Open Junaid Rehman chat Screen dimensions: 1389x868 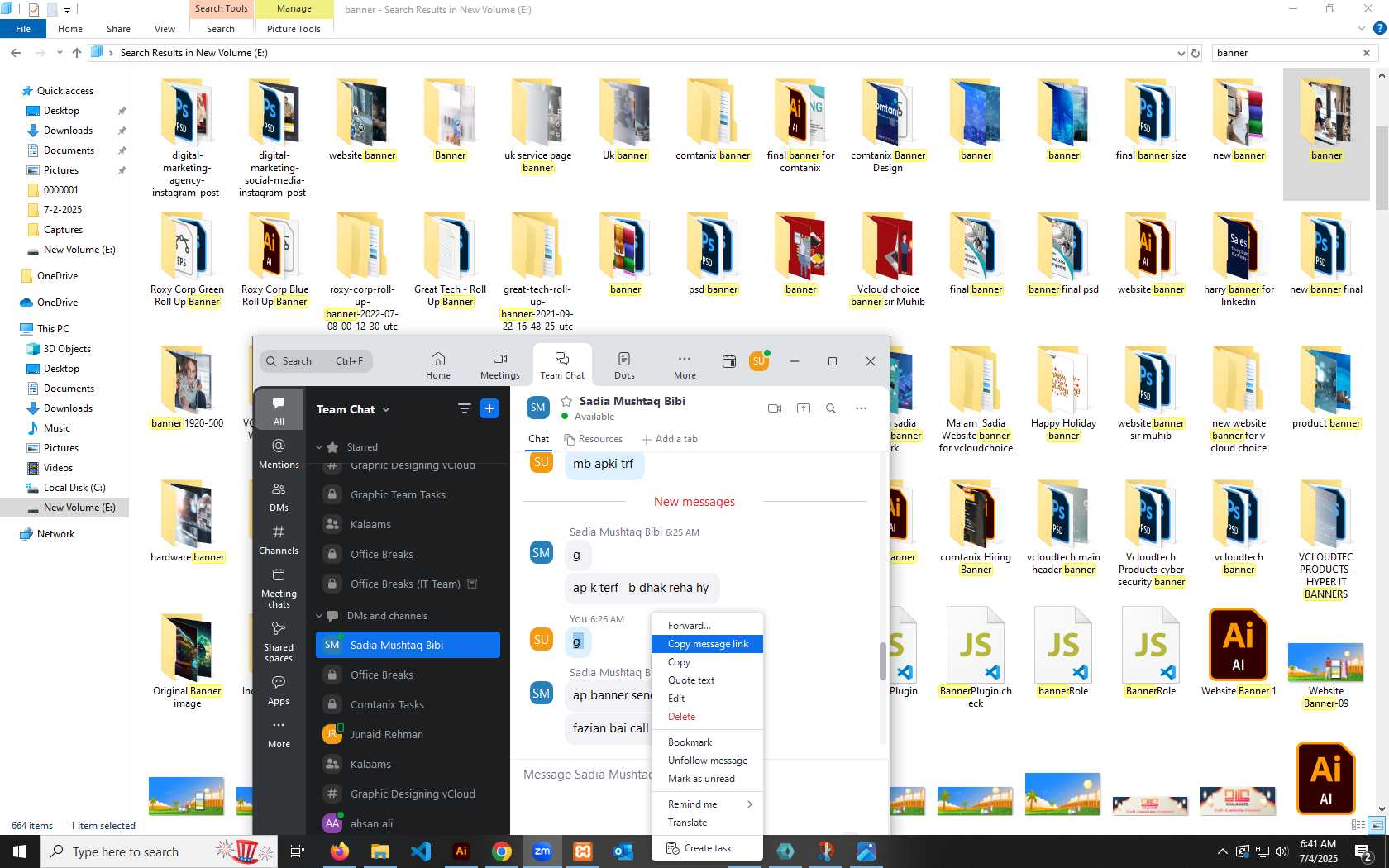tap(408, 735)
